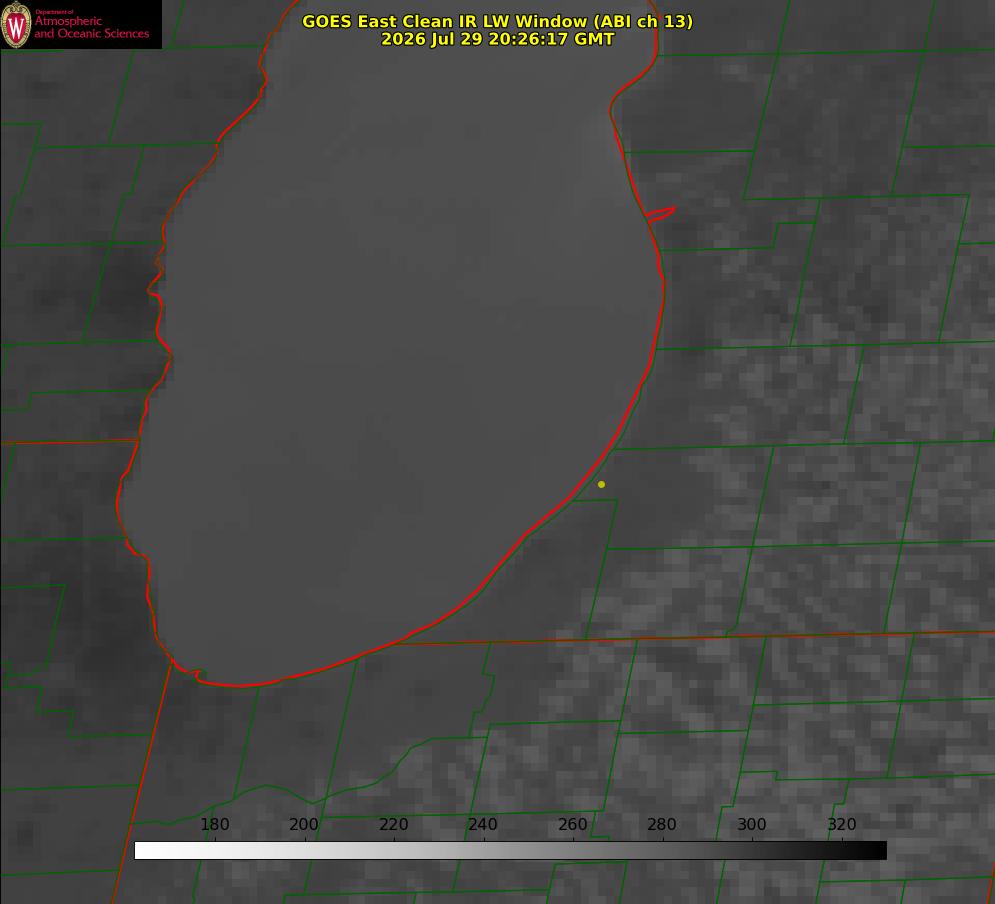Click the black end of the colorbar

point(876,850)
